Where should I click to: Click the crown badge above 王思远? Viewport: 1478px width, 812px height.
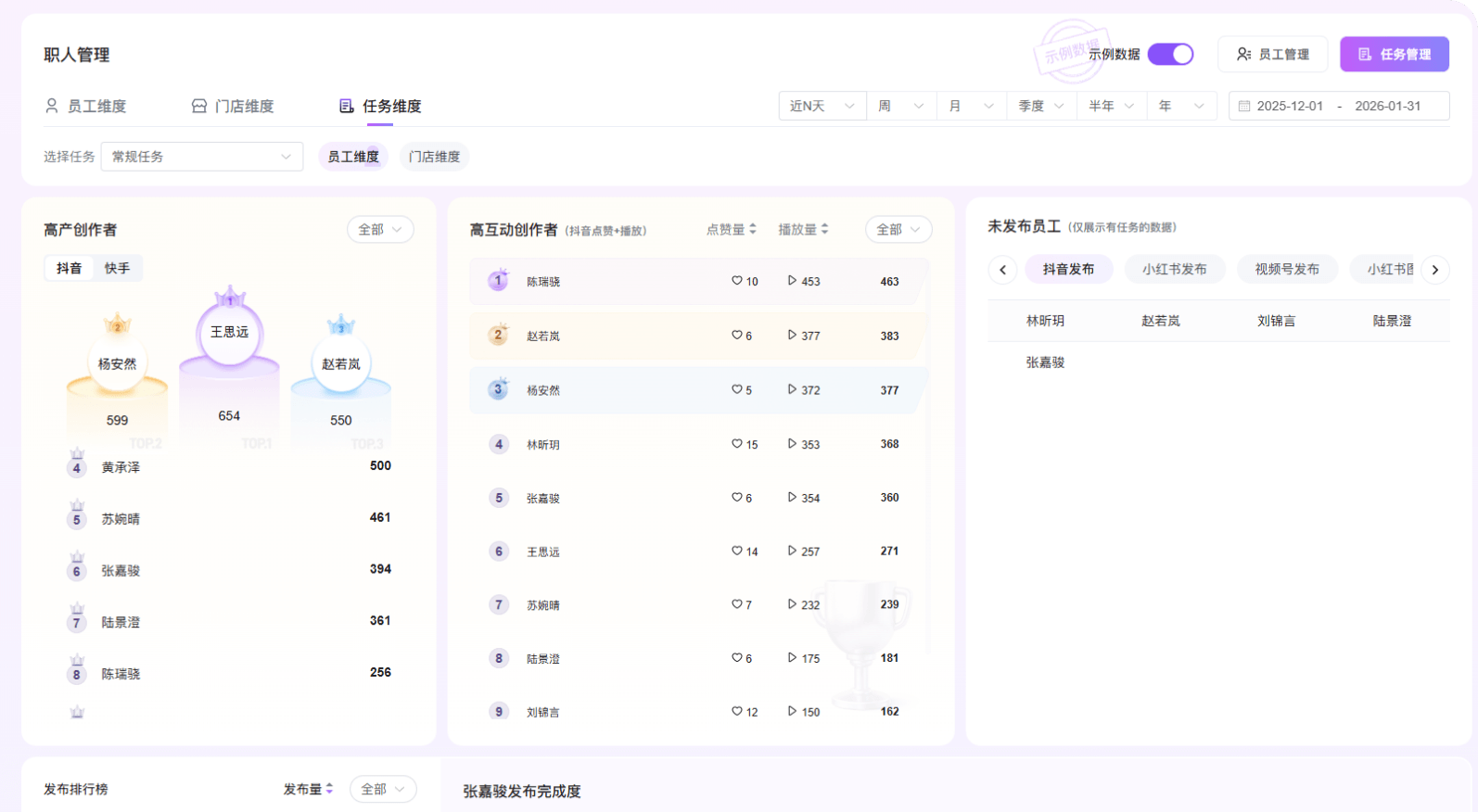pyautogui.click(x=229, y=298)
